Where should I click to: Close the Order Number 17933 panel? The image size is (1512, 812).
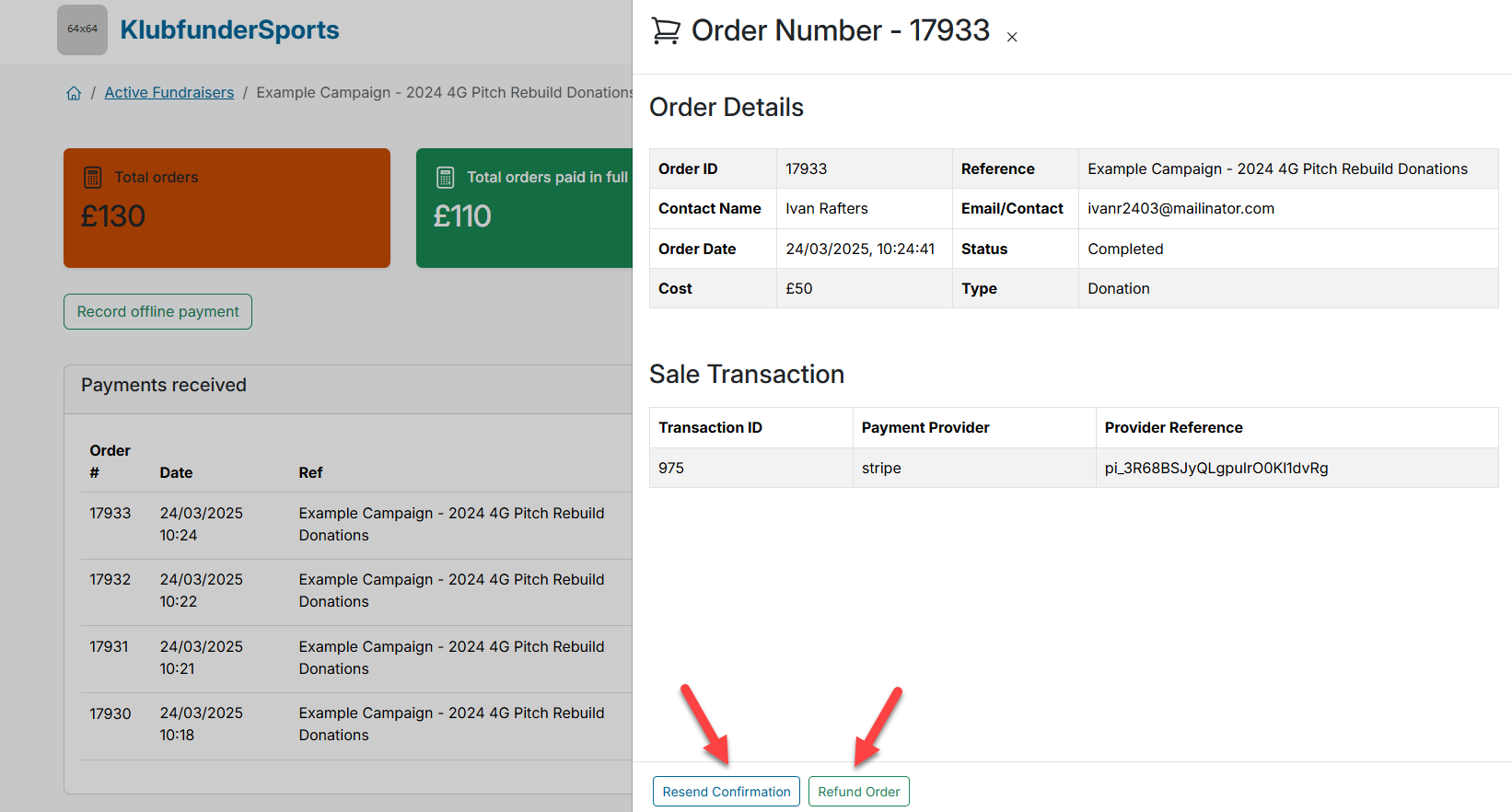(1012, 37)
